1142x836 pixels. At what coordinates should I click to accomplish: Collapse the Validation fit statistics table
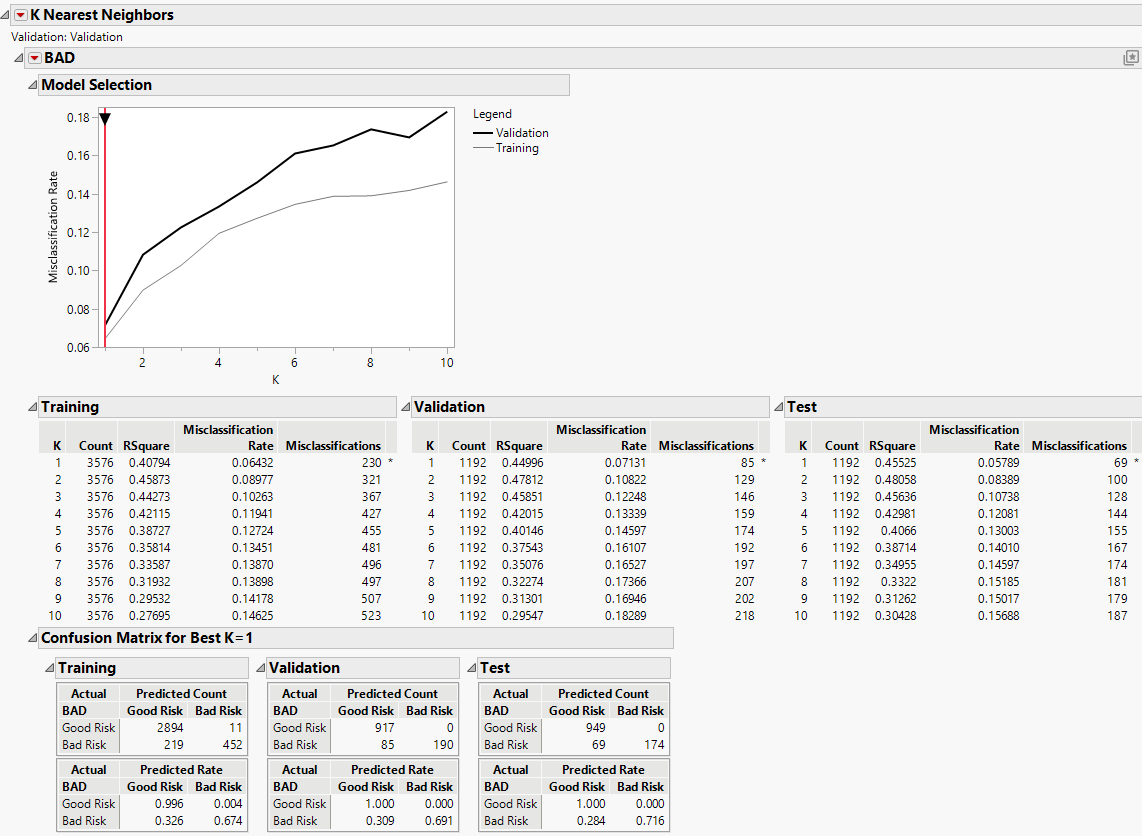click(405, 407)
